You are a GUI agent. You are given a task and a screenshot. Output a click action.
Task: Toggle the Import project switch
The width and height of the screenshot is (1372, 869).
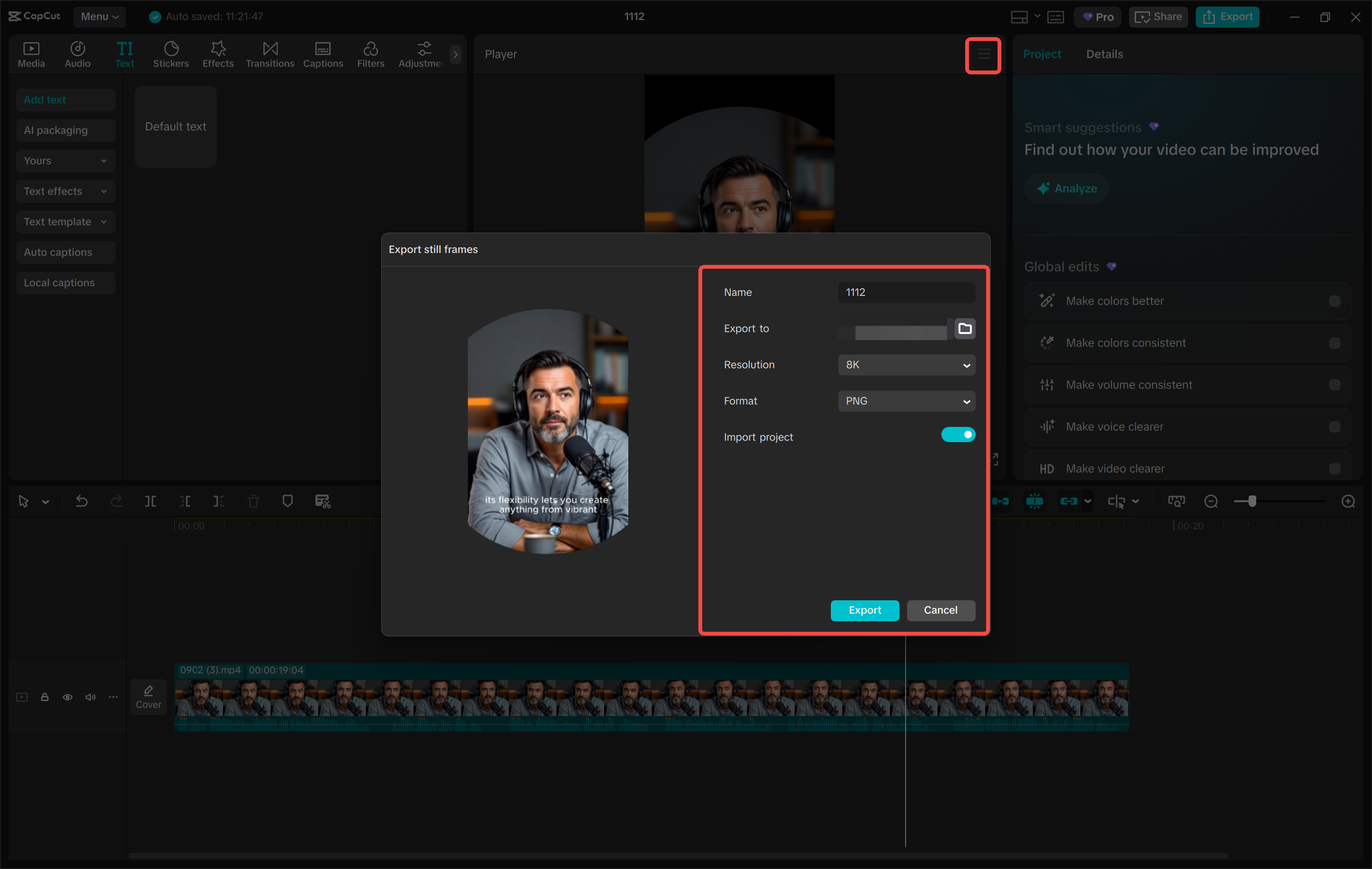point(958,435)
